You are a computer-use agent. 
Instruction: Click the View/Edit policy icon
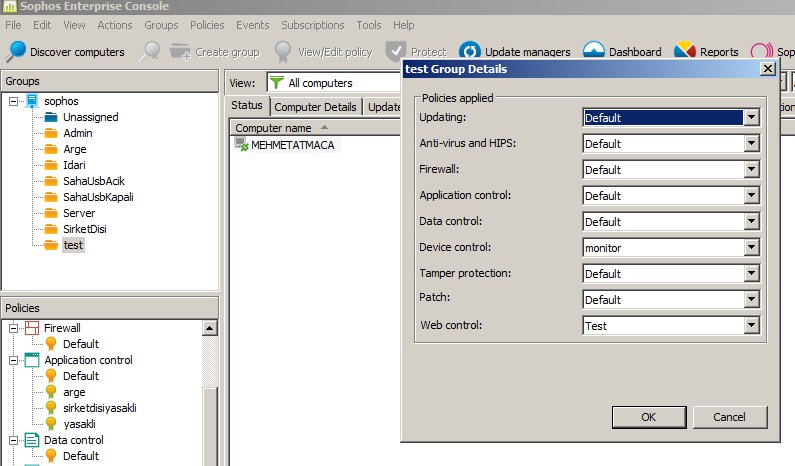pos(283,52)
